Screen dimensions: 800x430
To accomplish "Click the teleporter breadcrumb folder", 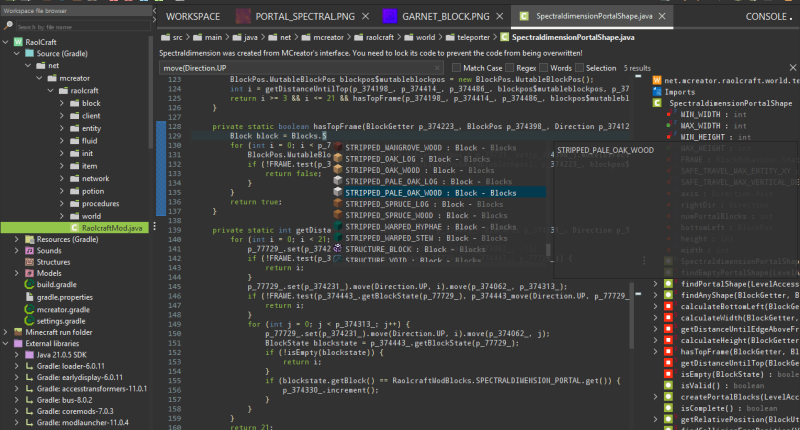I will 467,37.
